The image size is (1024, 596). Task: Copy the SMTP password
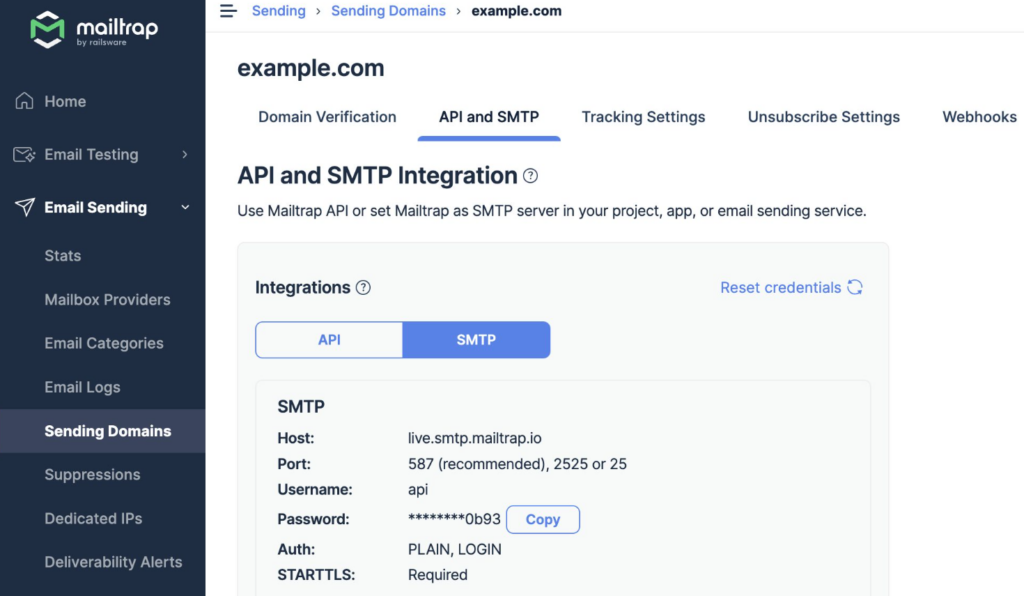[543, 520]
